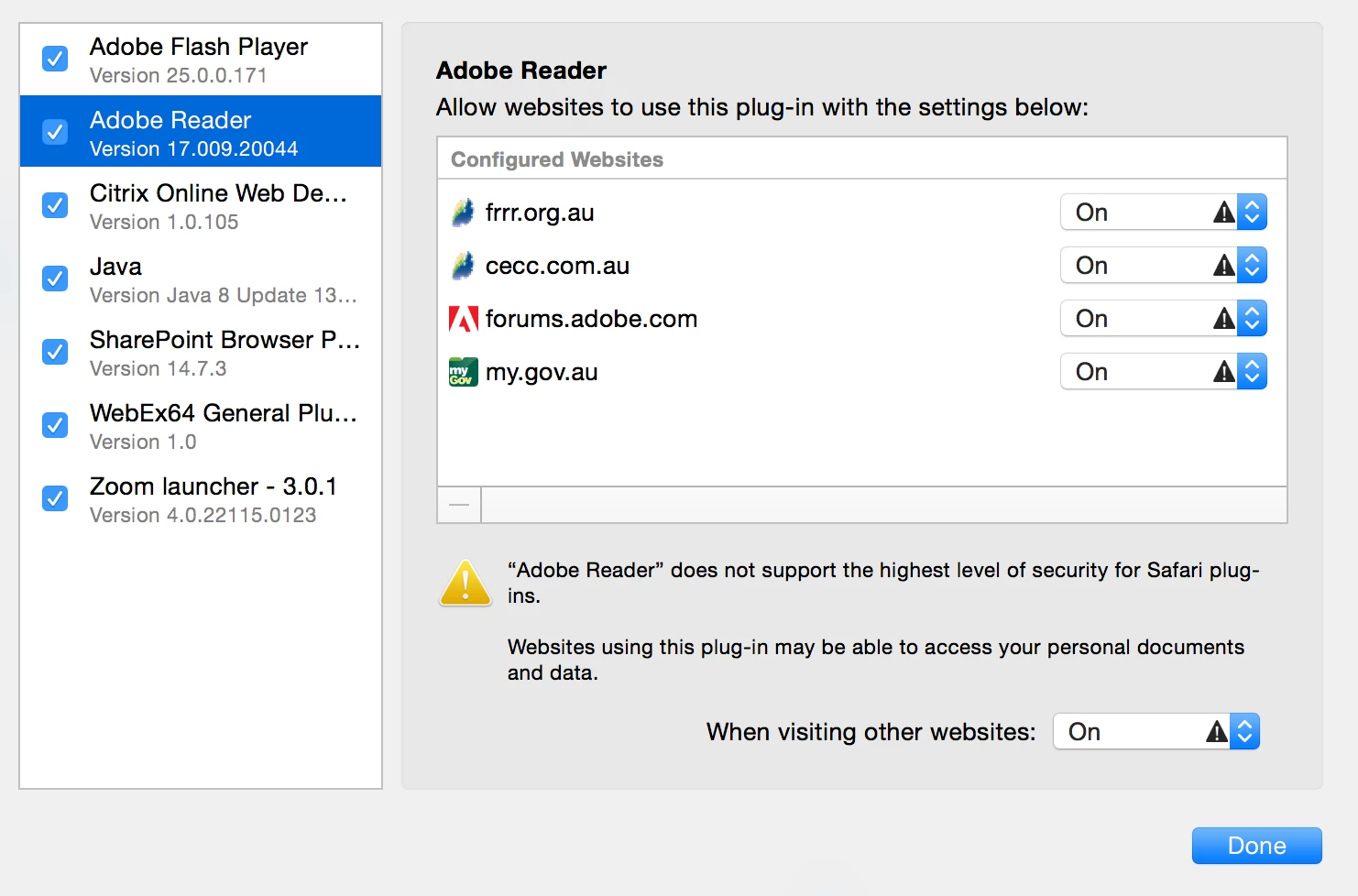The width and height of the screenshot is (1358, 896).
Task: Disable the Citrix Online Web plug-in checkbox
Action: point(55,205)
